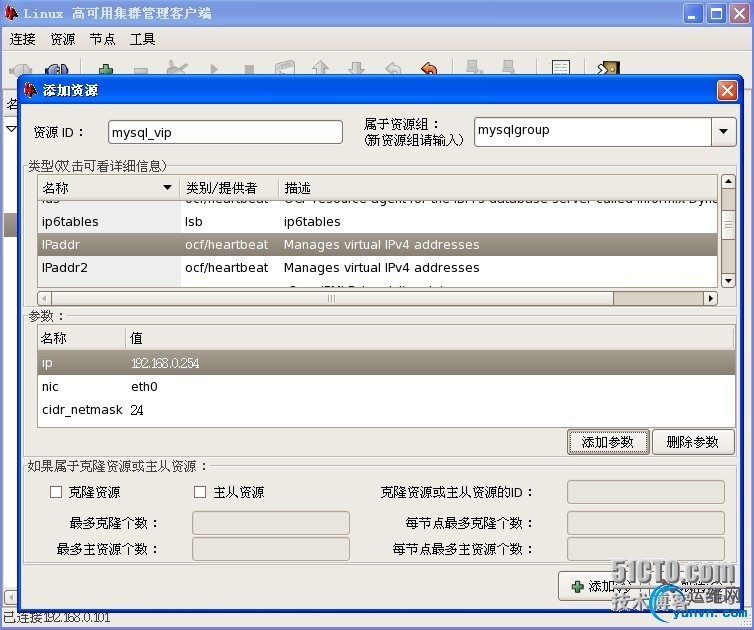Sort by 名称 column in type list
This screenshot has width=754, height=630.
click(x=108, y=188)
